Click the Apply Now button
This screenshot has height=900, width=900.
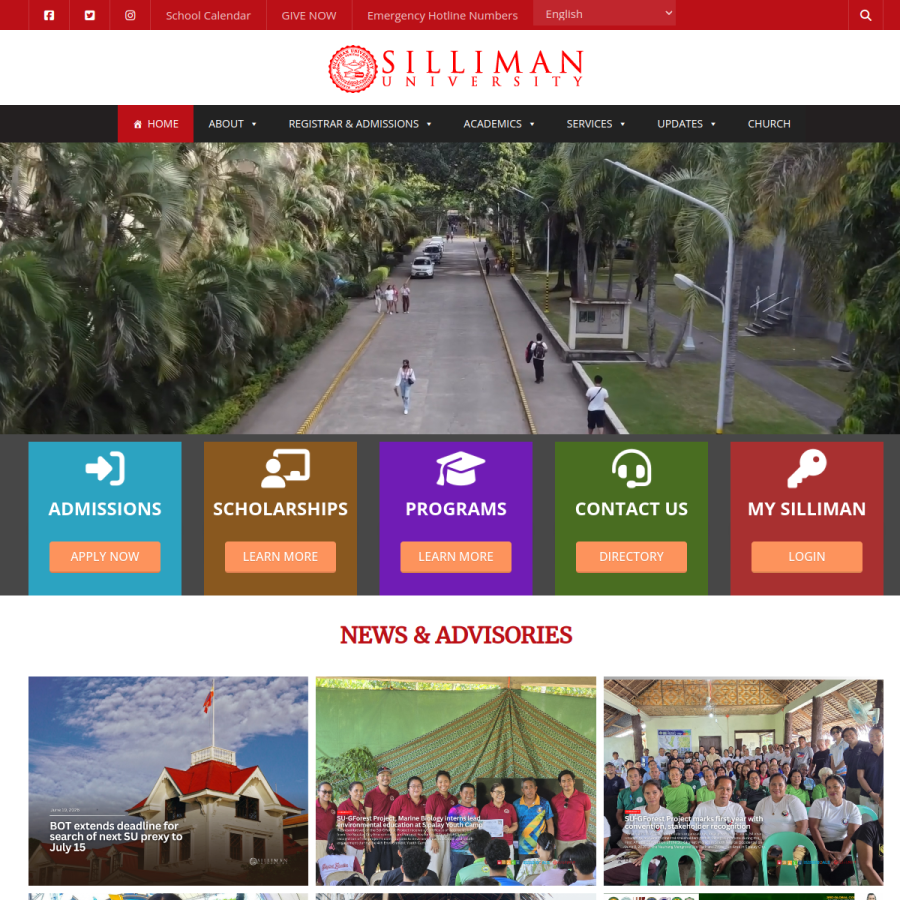click(x=105, y=557)
